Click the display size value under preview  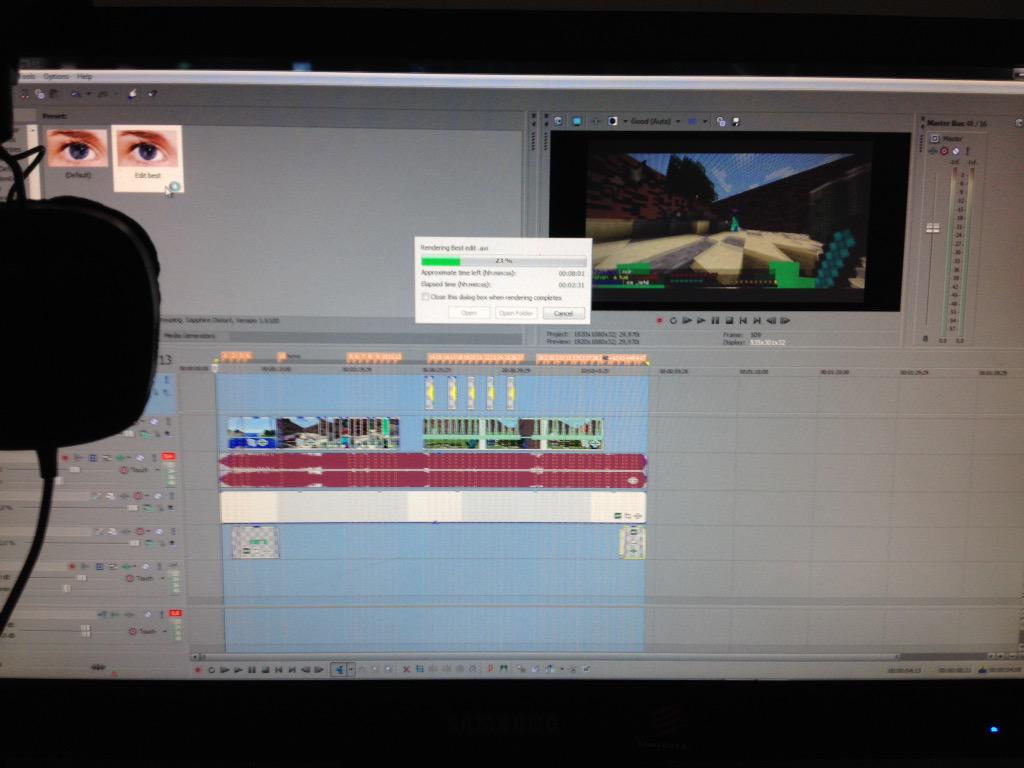[x=767, y=342]
